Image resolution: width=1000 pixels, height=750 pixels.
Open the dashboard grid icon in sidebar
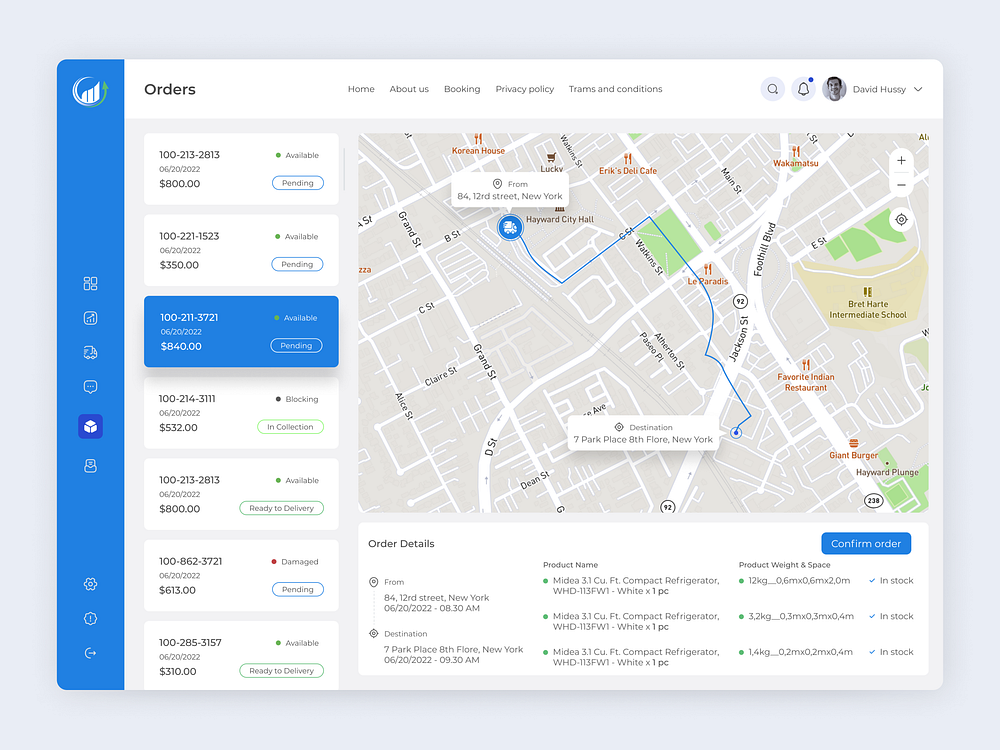click(x=90, y=283)
